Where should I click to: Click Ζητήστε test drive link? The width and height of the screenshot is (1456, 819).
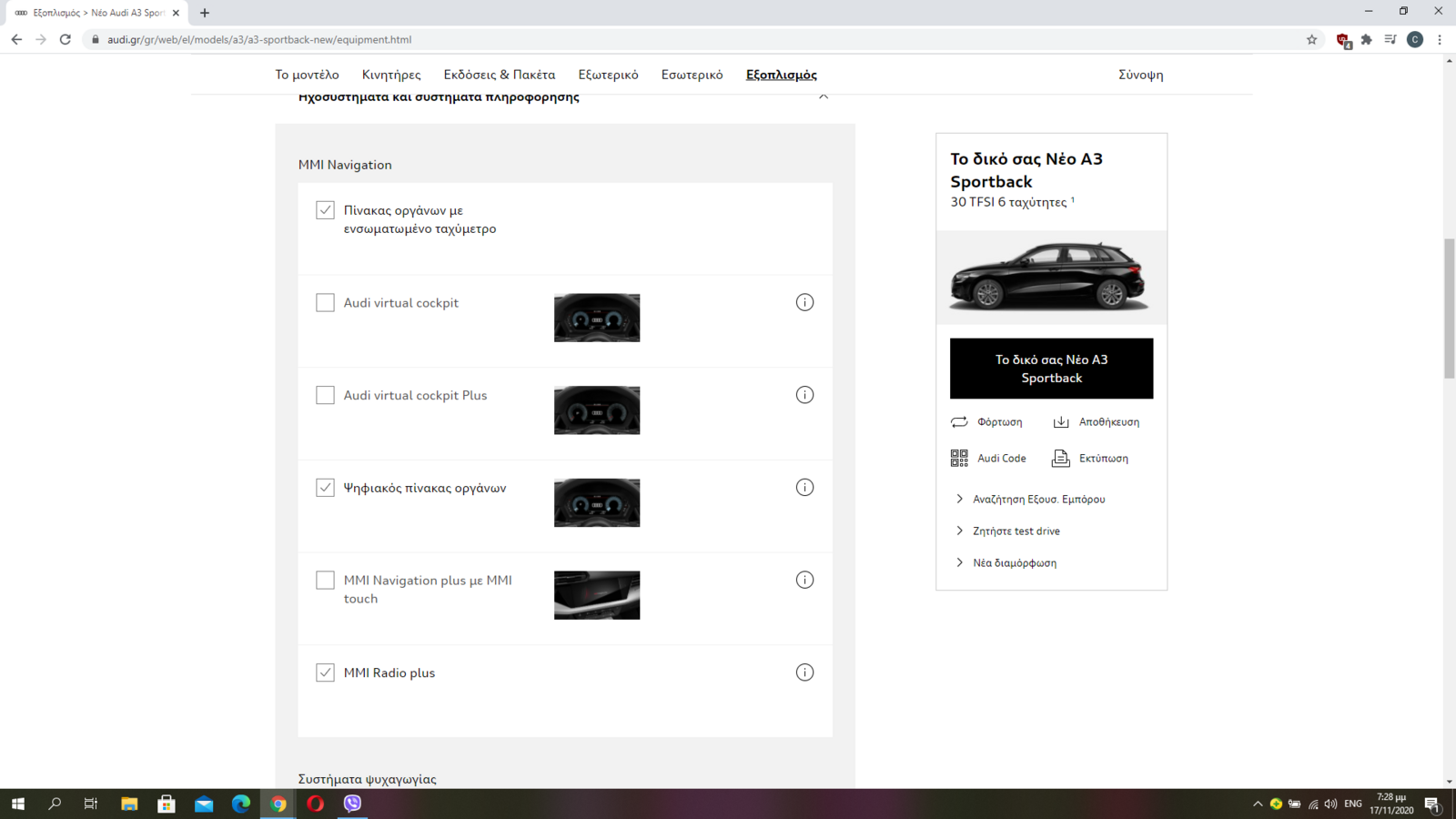coord(1016,531)
